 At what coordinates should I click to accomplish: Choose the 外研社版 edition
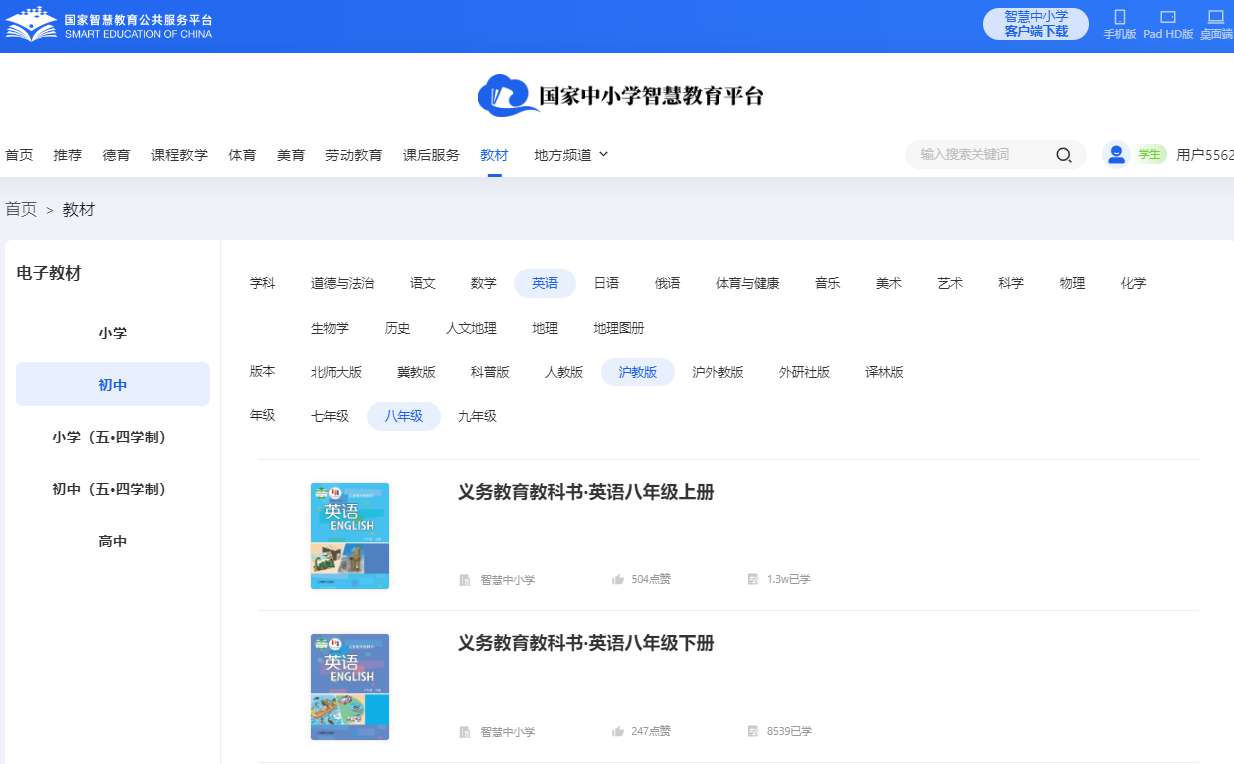point(805,372)
